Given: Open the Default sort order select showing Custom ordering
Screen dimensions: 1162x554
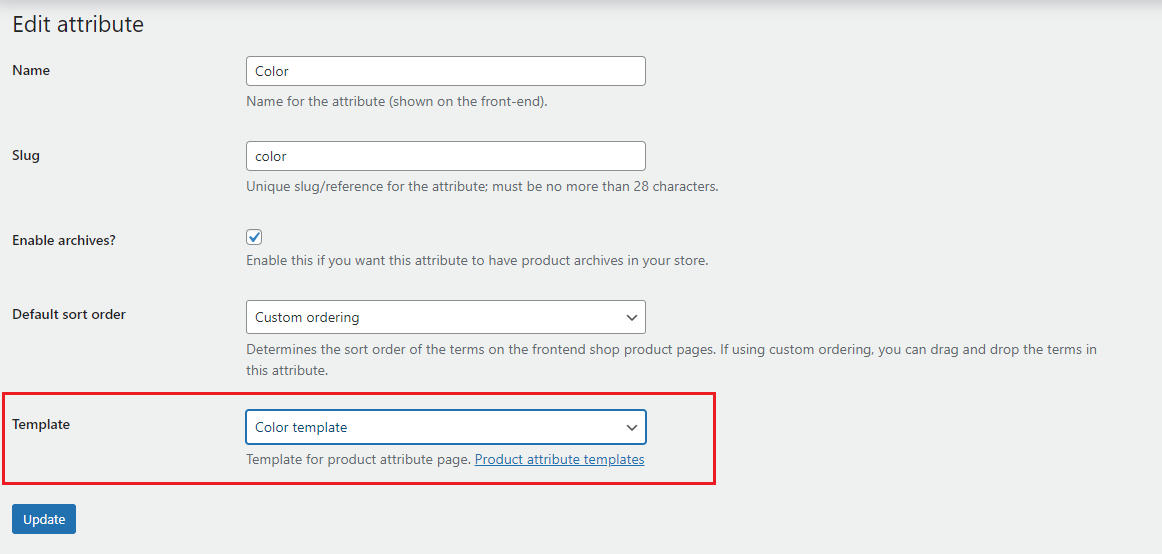Looking at the screenshot, I should (x=445, y=317).
